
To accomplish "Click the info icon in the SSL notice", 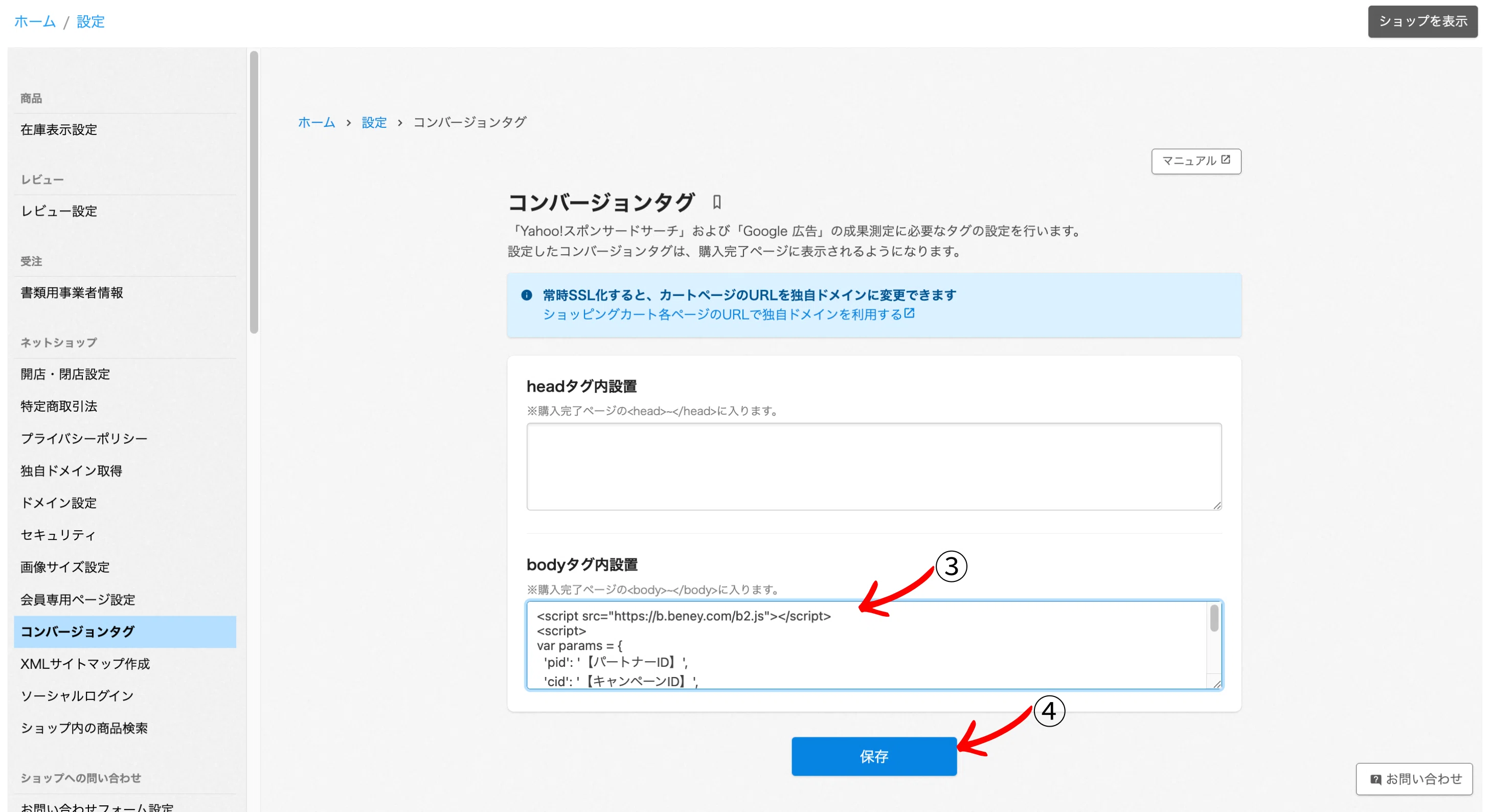I will (526, 295).
